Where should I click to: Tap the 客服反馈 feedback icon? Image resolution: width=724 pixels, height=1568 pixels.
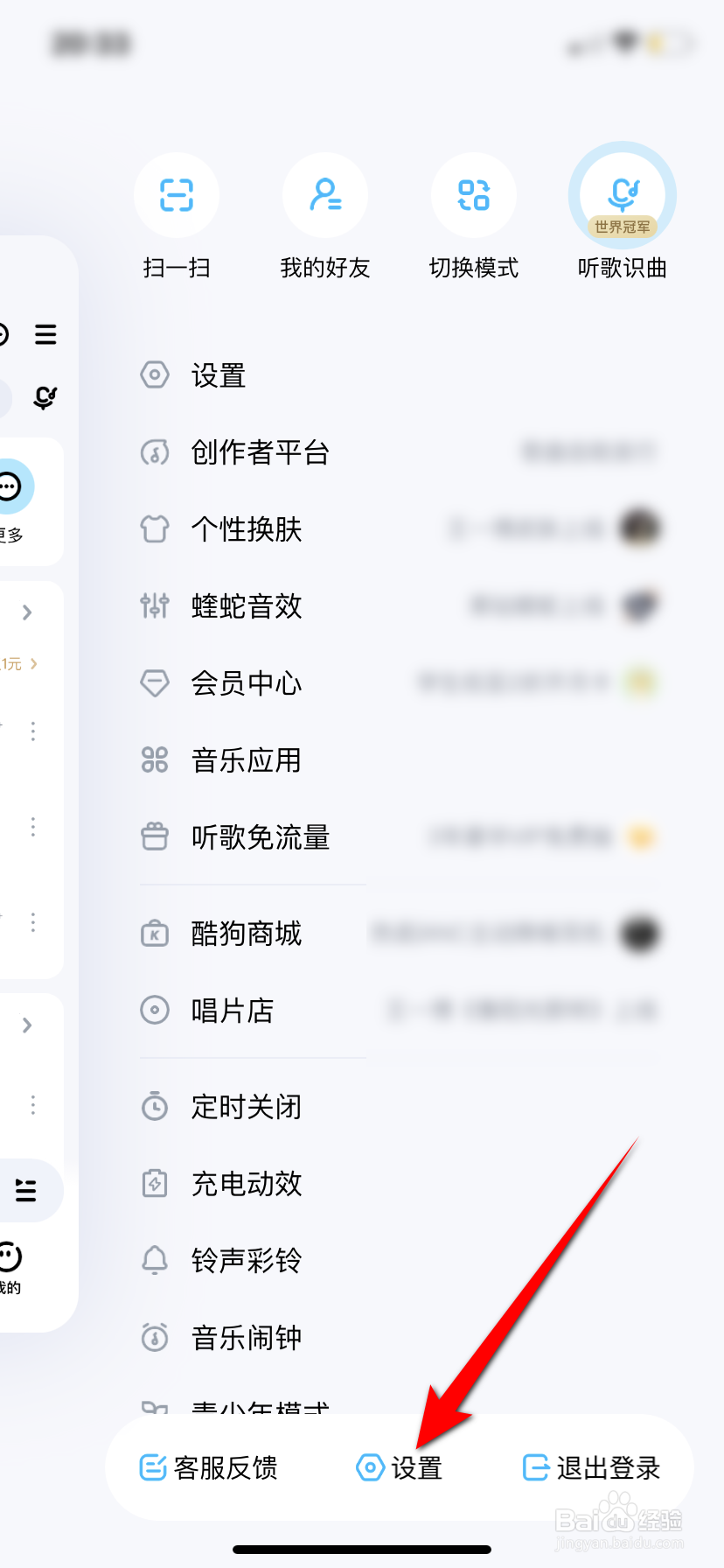coord(153,1467)
